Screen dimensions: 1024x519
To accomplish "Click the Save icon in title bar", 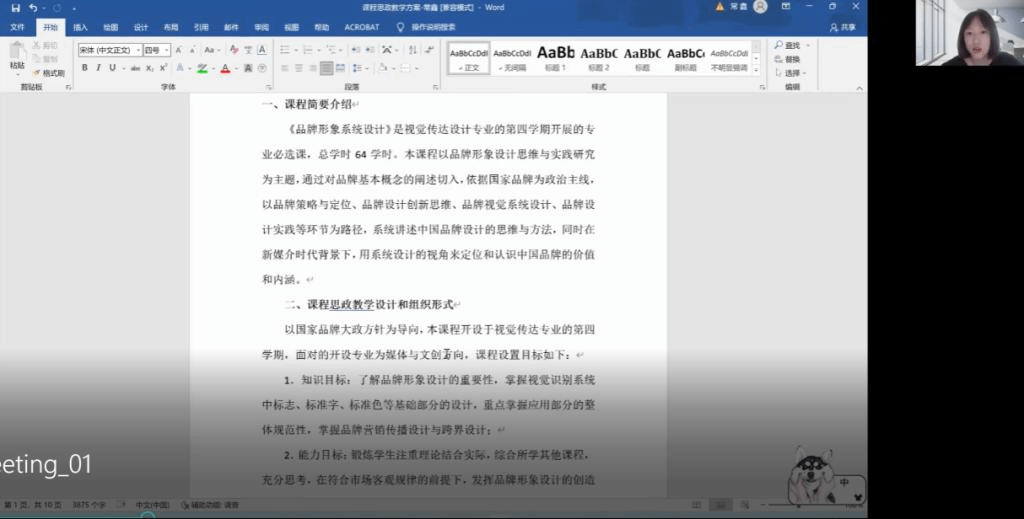I will tap(16, 8).
